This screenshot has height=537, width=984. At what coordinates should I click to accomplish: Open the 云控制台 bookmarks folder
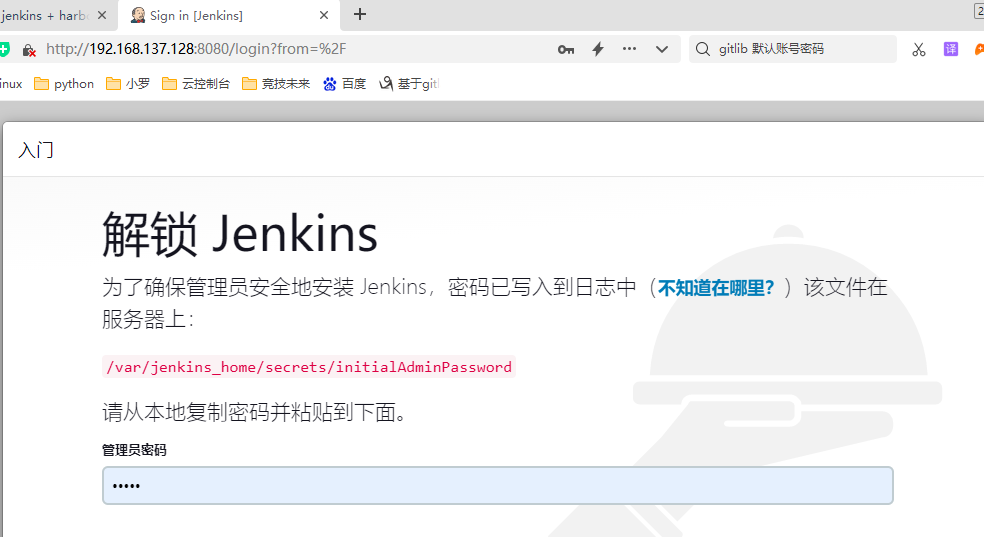pos(196,83)
